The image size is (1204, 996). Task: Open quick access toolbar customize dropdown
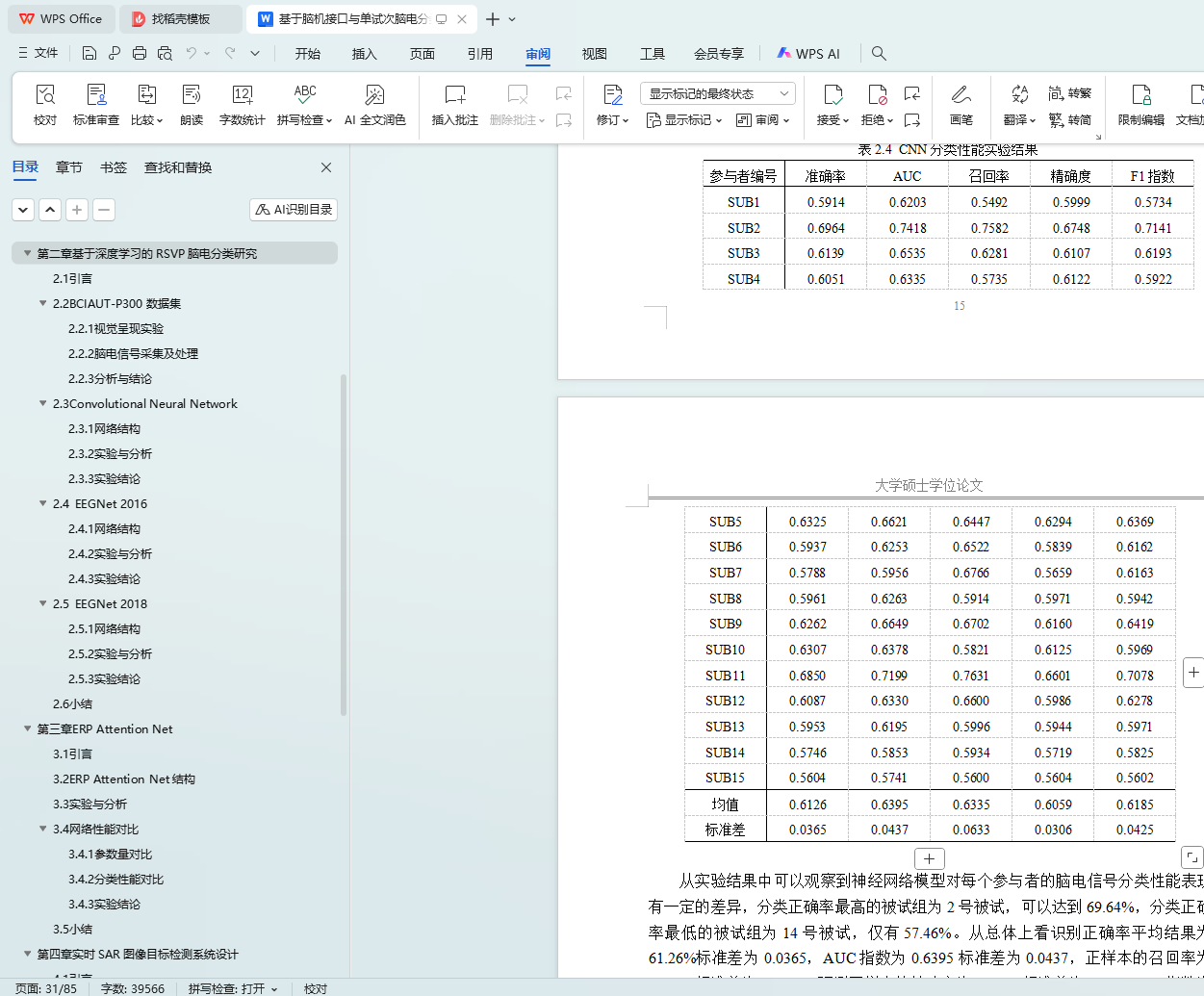[255, 53]
